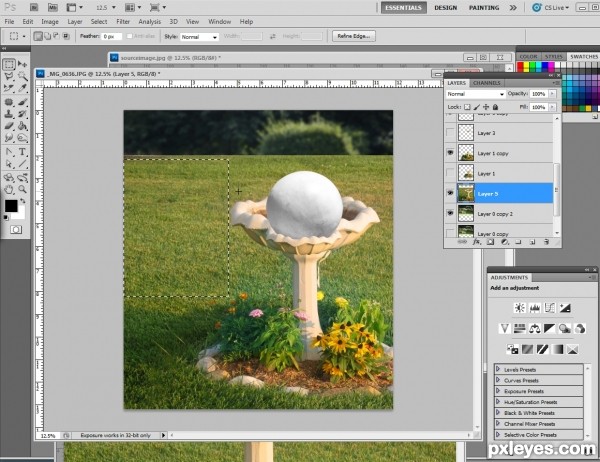
Task: Open the Select menu
Action: [x=99, y=22]
